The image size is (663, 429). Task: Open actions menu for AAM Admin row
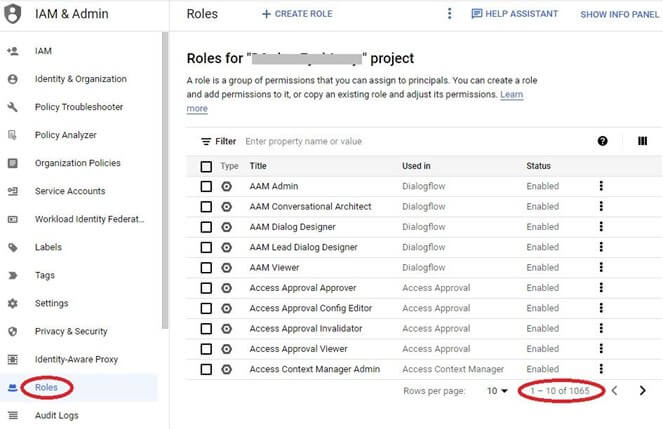[x=601, y=186]
